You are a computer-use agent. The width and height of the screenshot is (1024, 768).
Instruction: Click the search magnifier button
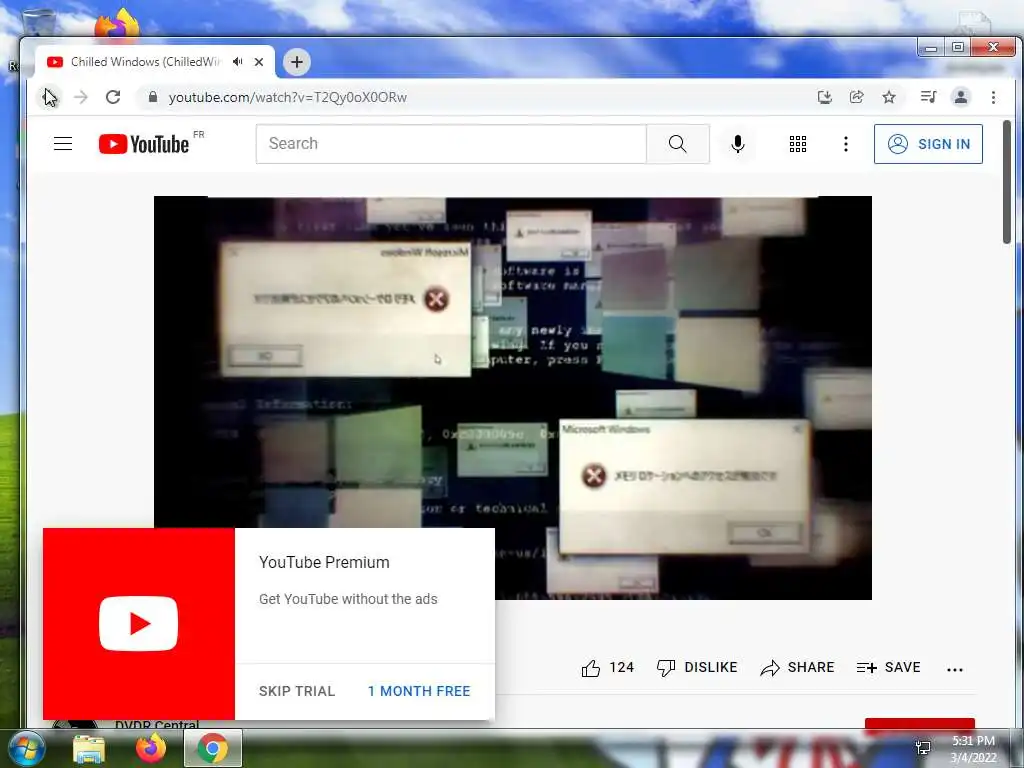tap(678, 144)
